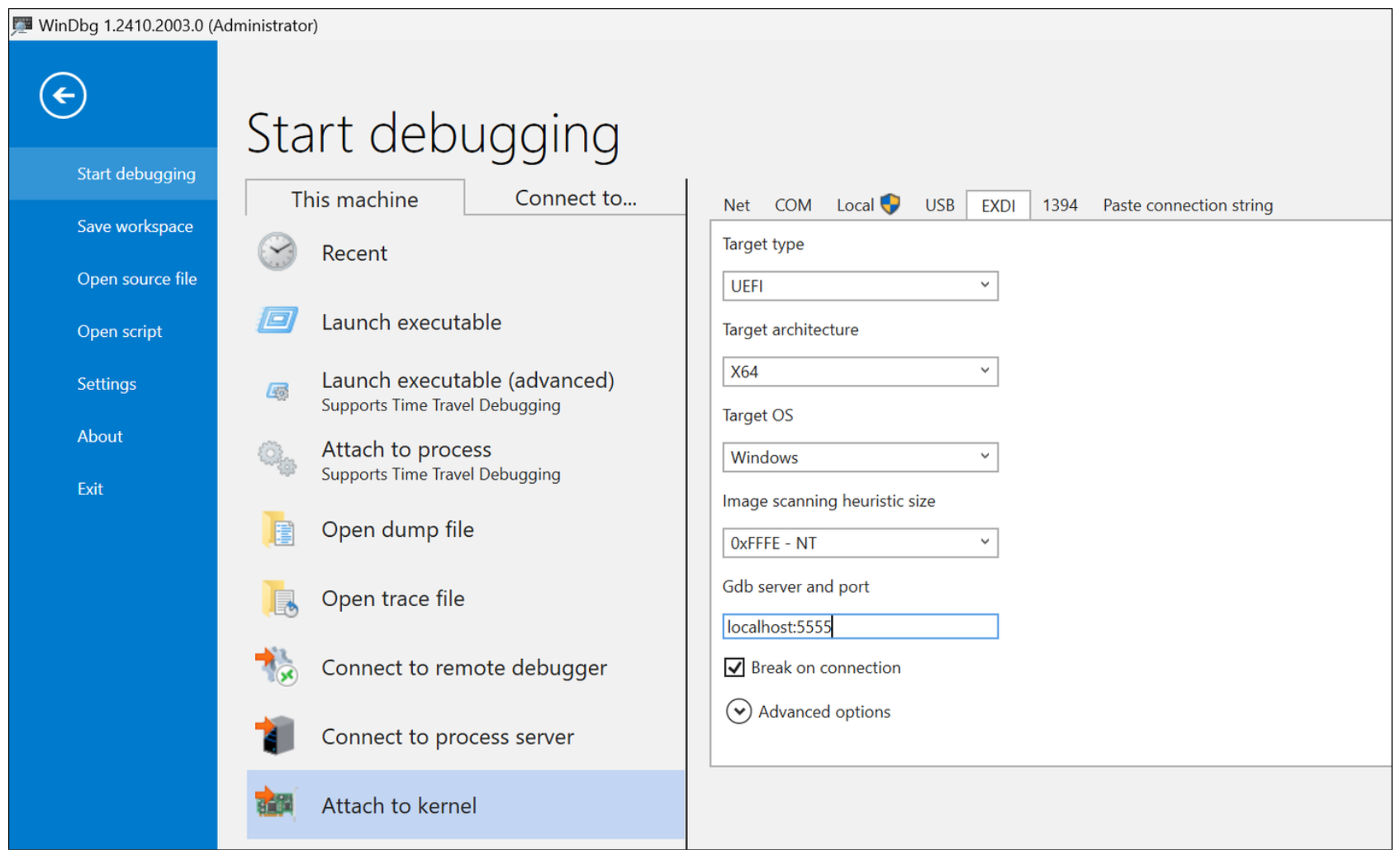Select the USB connection tab
The height and width of the screenshot is (858, 1400).
[x=939, y=205]
